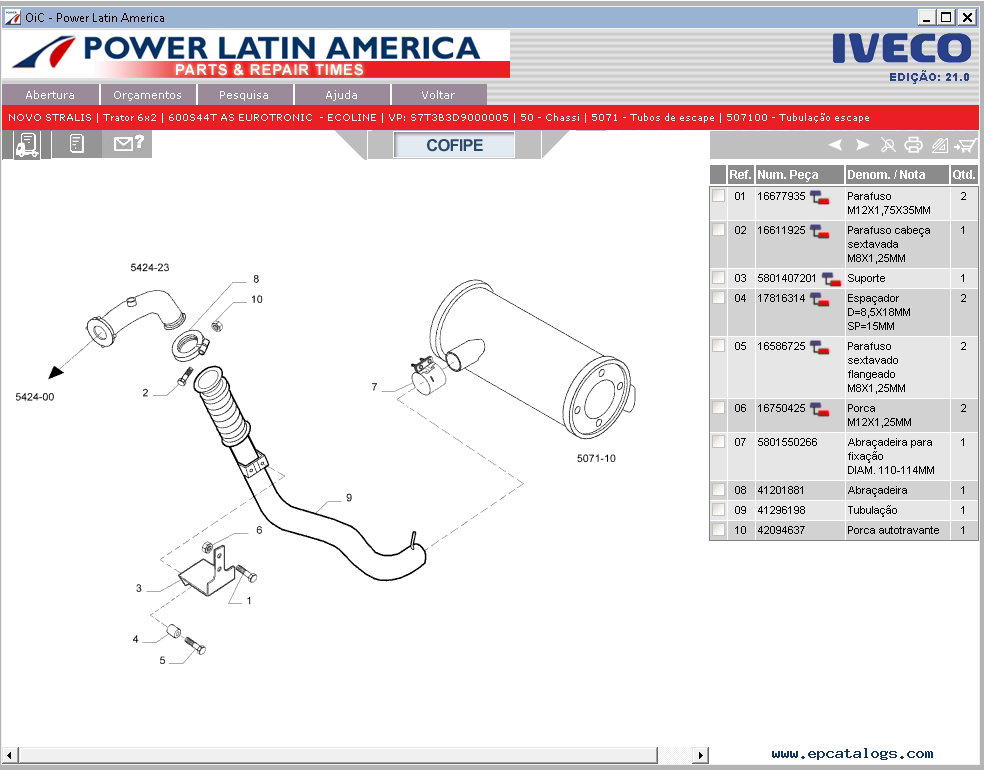Click availability icon for part 16611925
The image size is (984, 770).
(819, 231)
